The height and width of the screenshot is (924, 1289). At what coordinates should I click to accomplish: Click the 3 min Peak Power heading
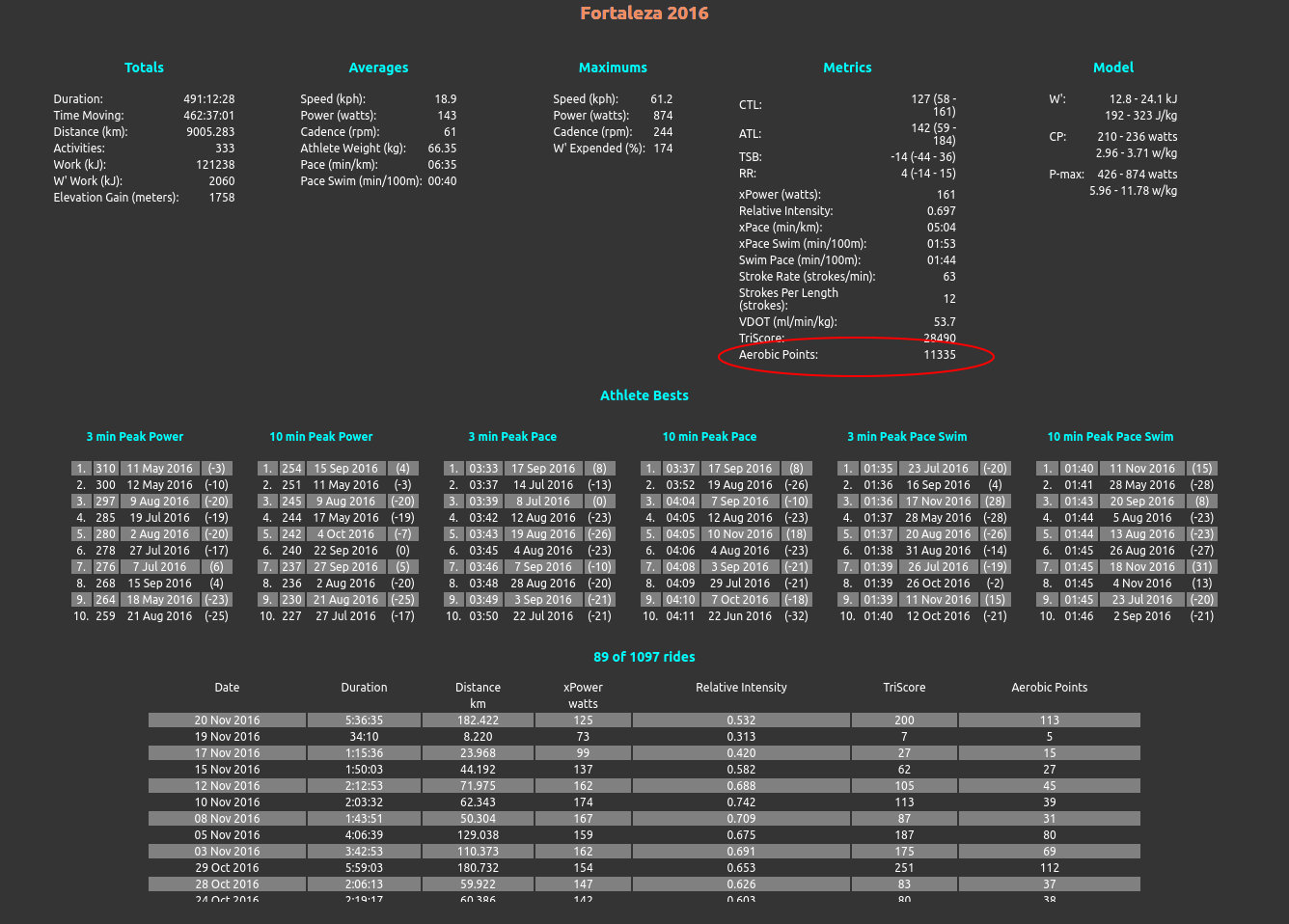(135, 437)
